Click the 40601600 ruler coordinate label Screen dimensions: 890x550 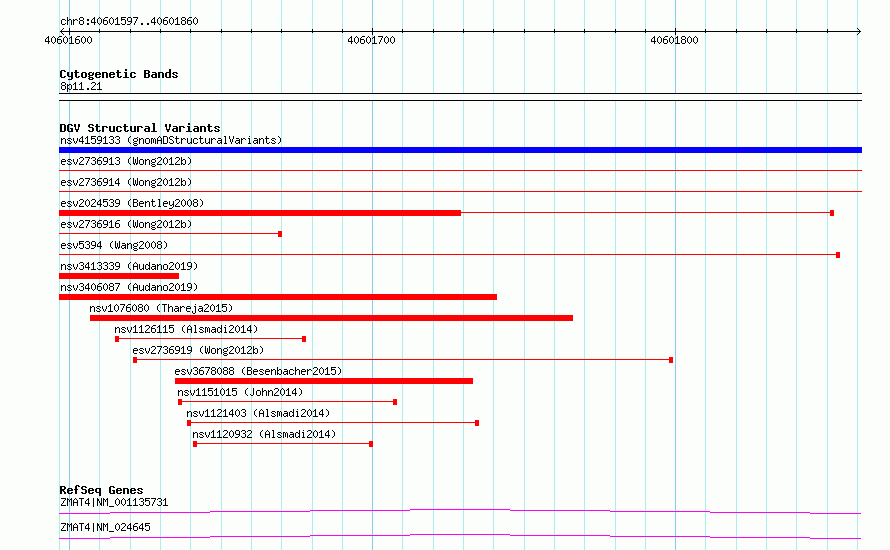pyautogui.click(x=68, y=40)
